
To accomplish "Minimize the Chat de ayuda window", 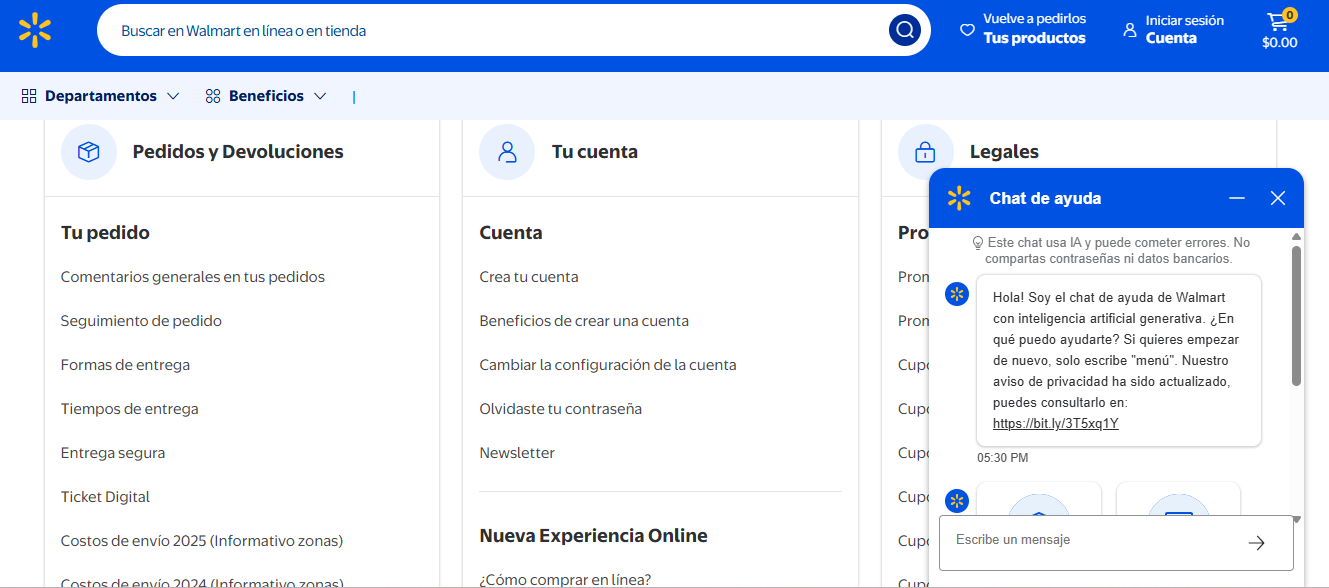I will 1237,198.
